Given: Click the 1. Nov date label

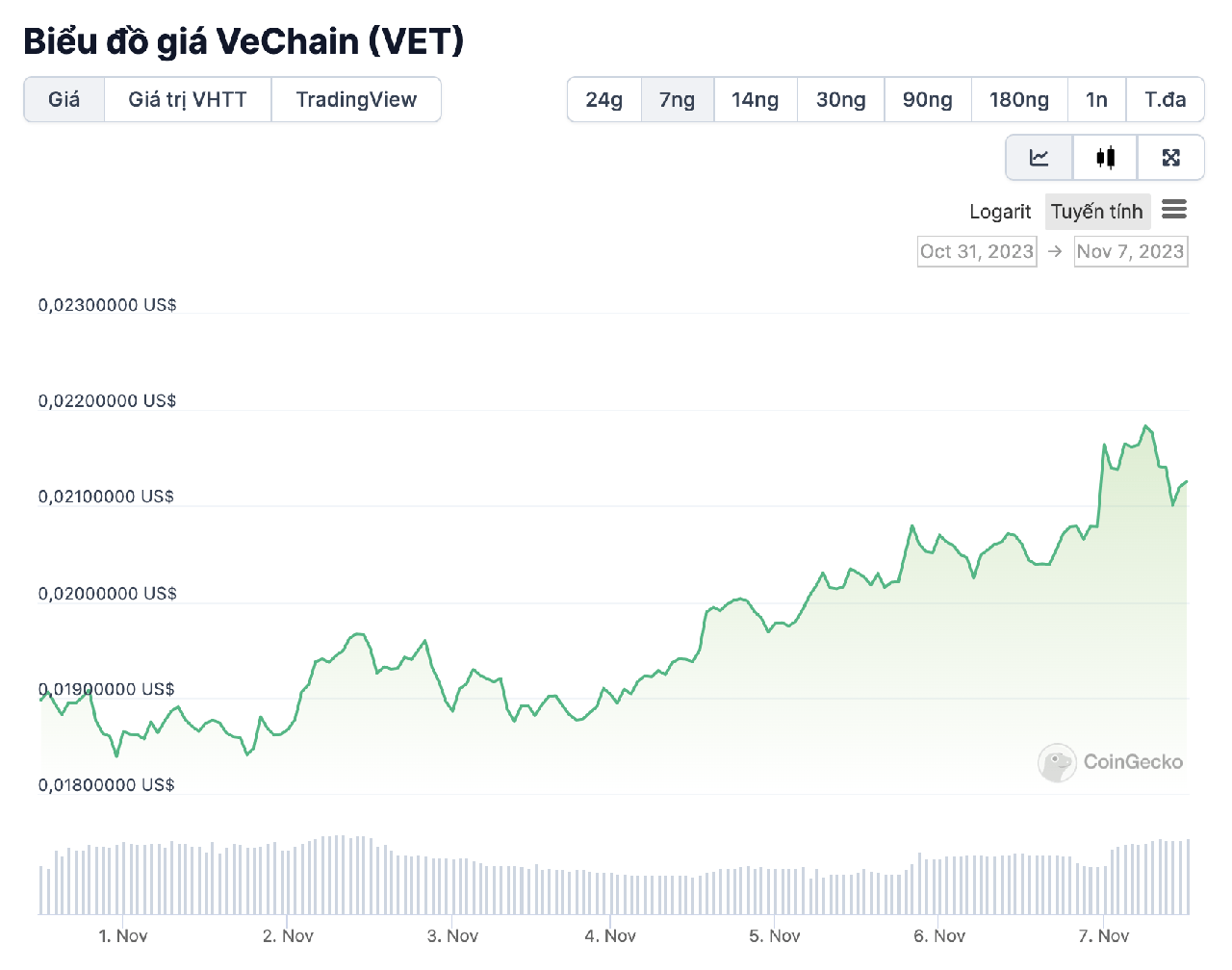Looking at the screenshot, I should [123, 935].
